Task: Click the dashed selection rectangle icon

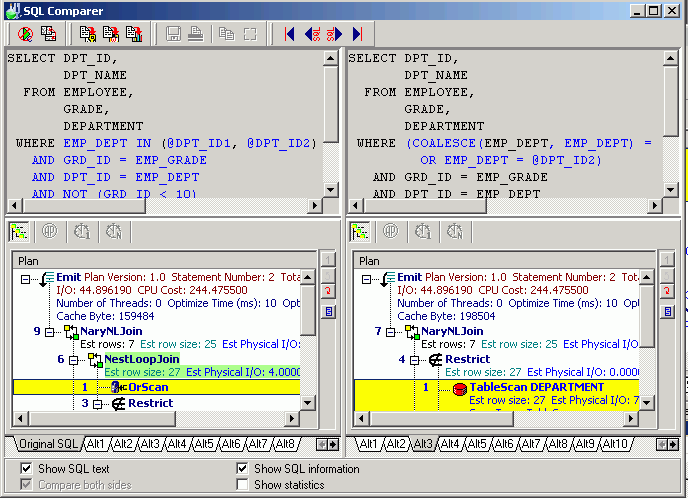Action: (250, 34)
